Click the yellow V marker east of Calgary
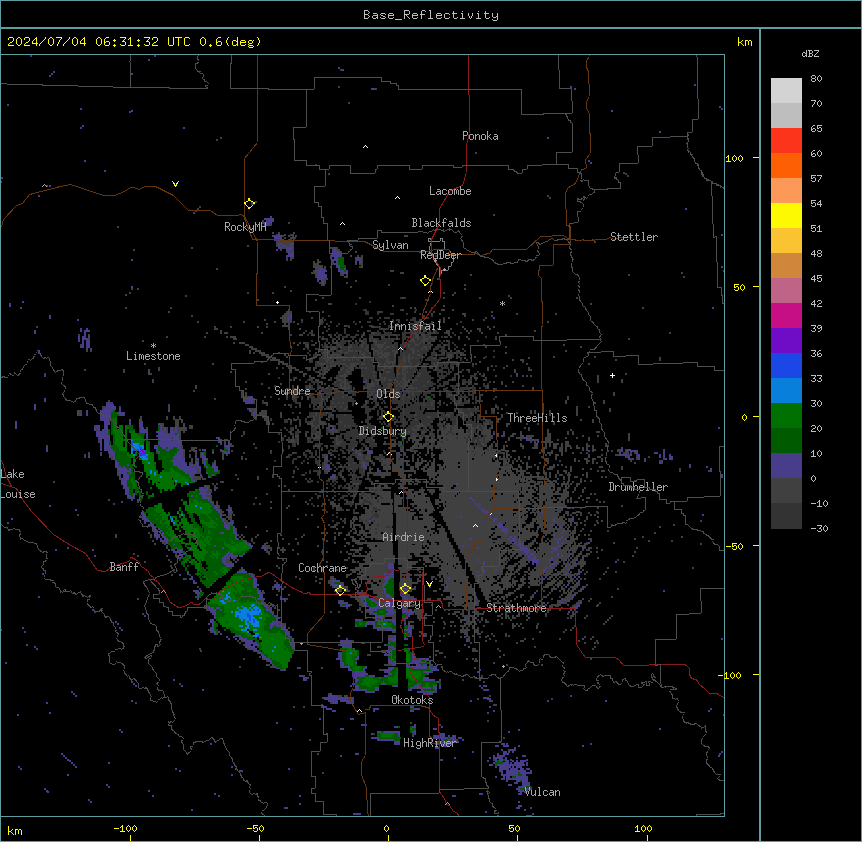This screenshot has width=862, height=842. pos(429,584)
